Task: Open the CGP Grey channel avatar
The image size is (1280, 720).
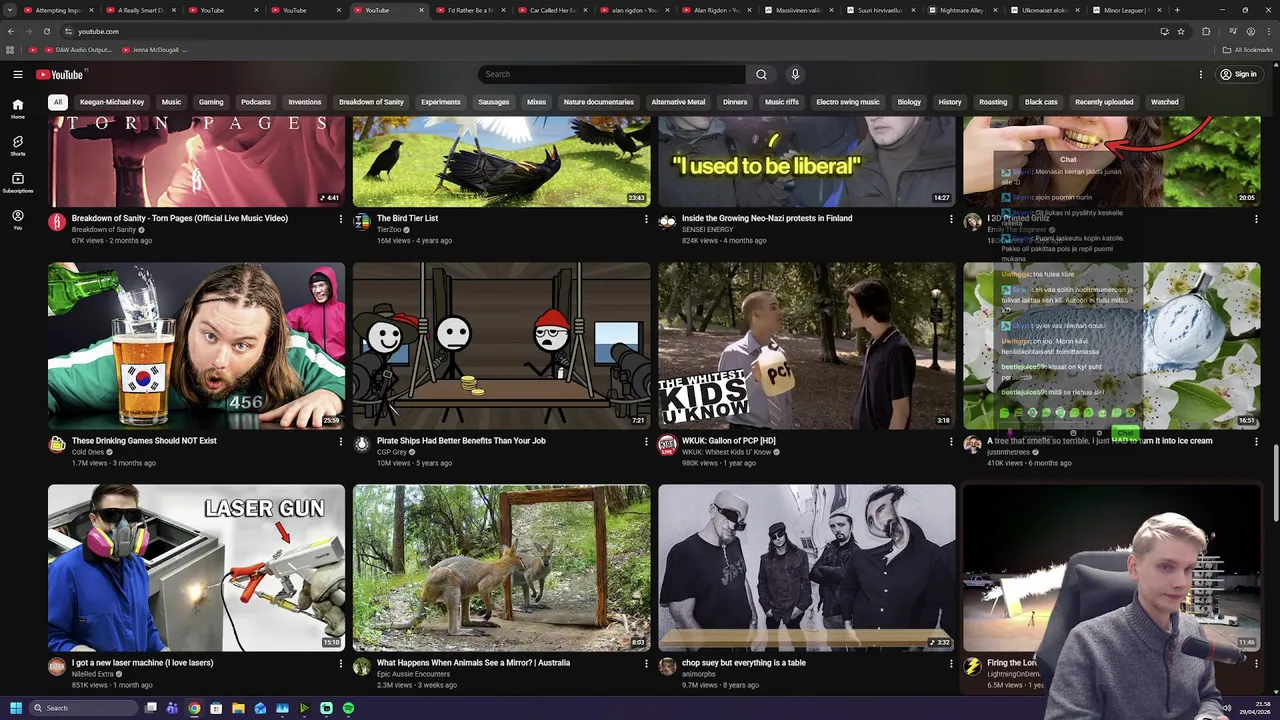Action: 362,444
